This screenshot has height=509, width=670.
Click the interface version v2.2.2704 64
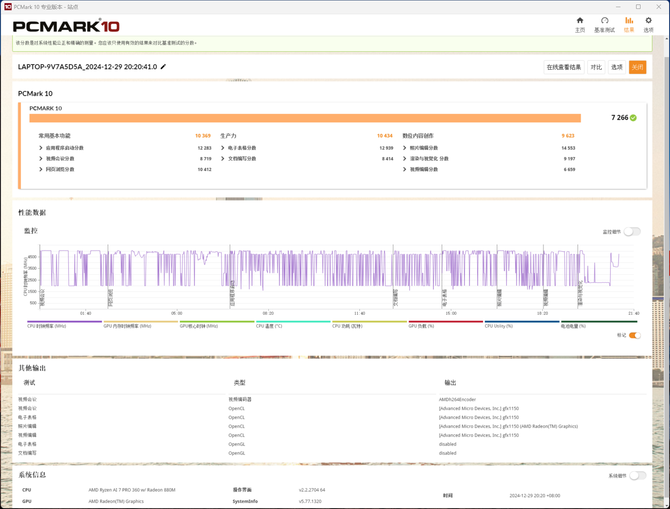312,490
